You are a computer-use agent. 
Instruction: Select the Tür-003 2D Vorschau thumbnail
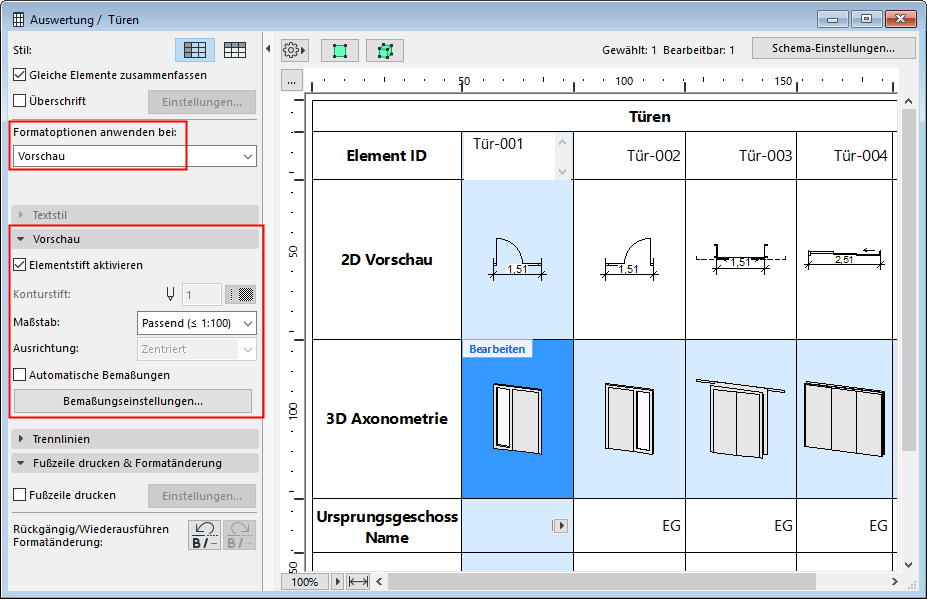[741, 258]
